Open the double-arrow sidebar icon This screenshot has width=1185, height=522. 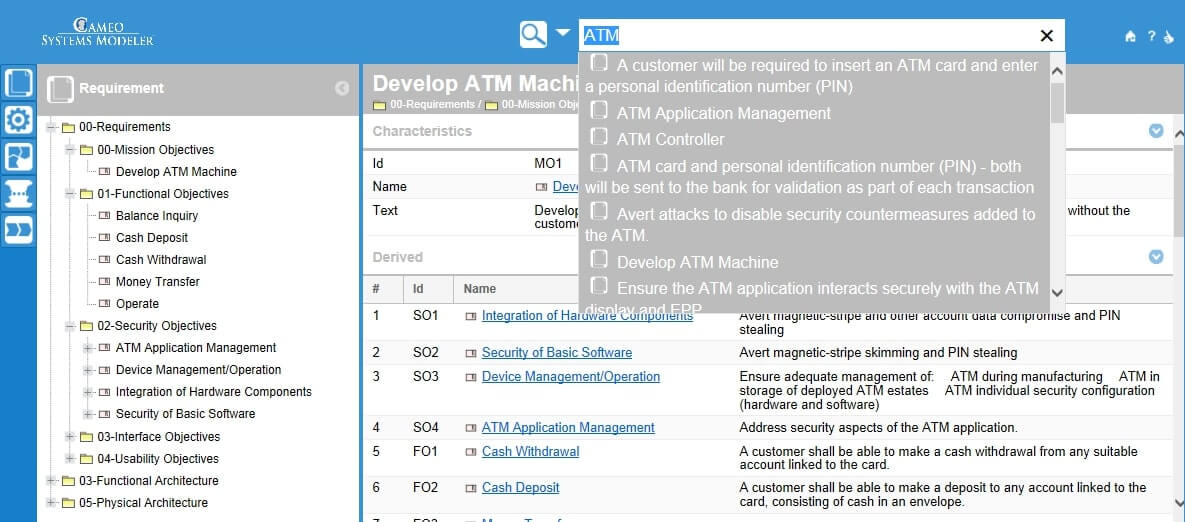coord(19,230)
